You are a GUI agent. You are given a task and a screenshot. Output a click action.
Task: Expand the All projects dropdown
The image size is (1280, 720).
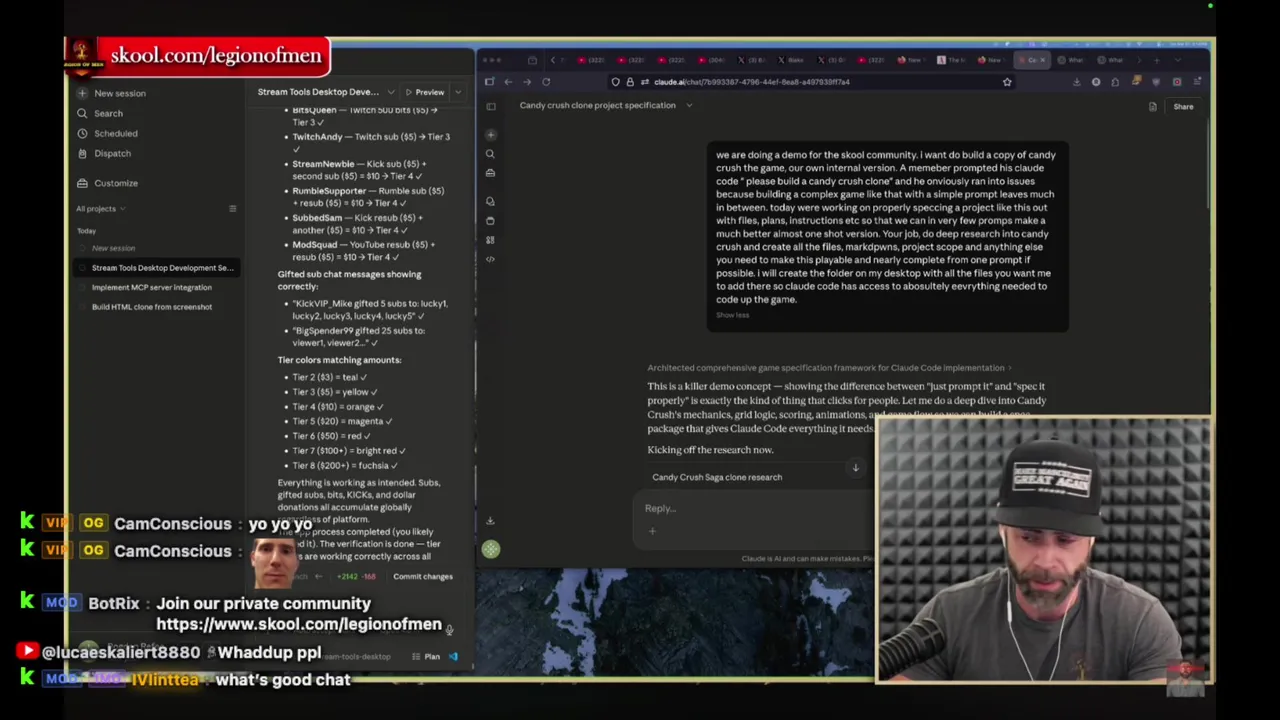coord(100,209)
